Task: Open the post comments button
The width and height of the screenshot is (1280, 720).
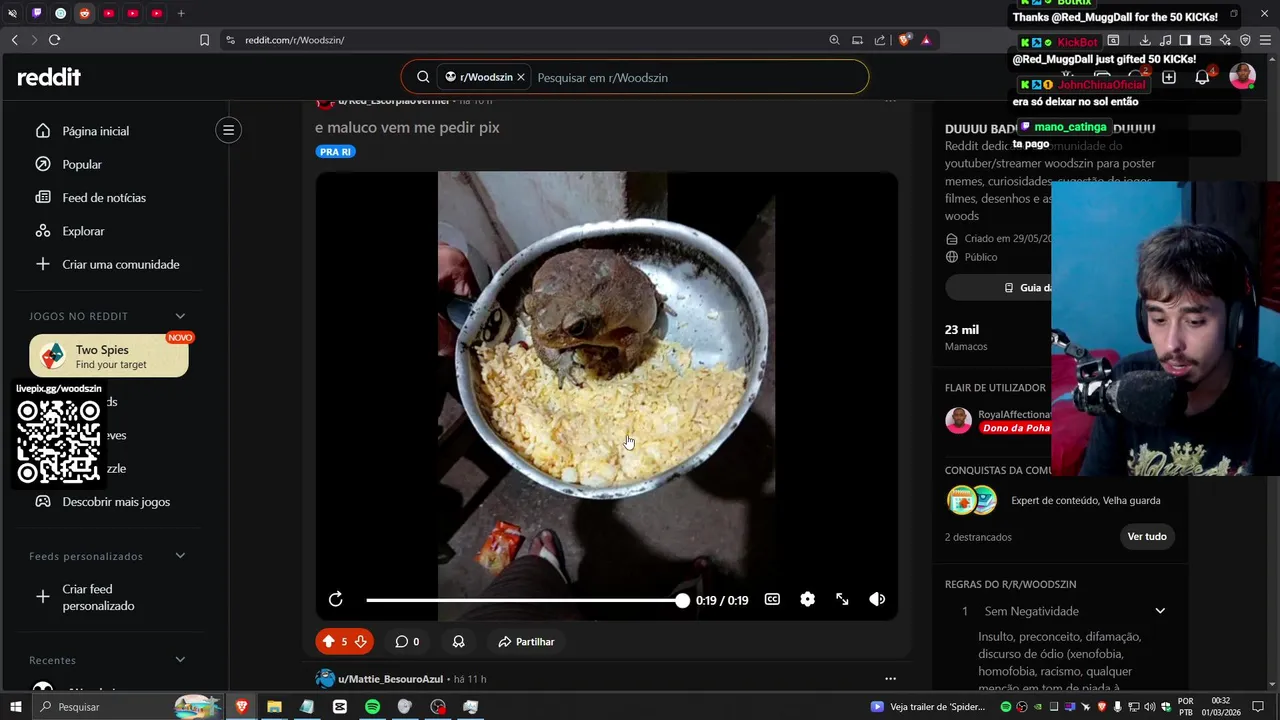Action: pyautogui.click(x=406, y=642)
